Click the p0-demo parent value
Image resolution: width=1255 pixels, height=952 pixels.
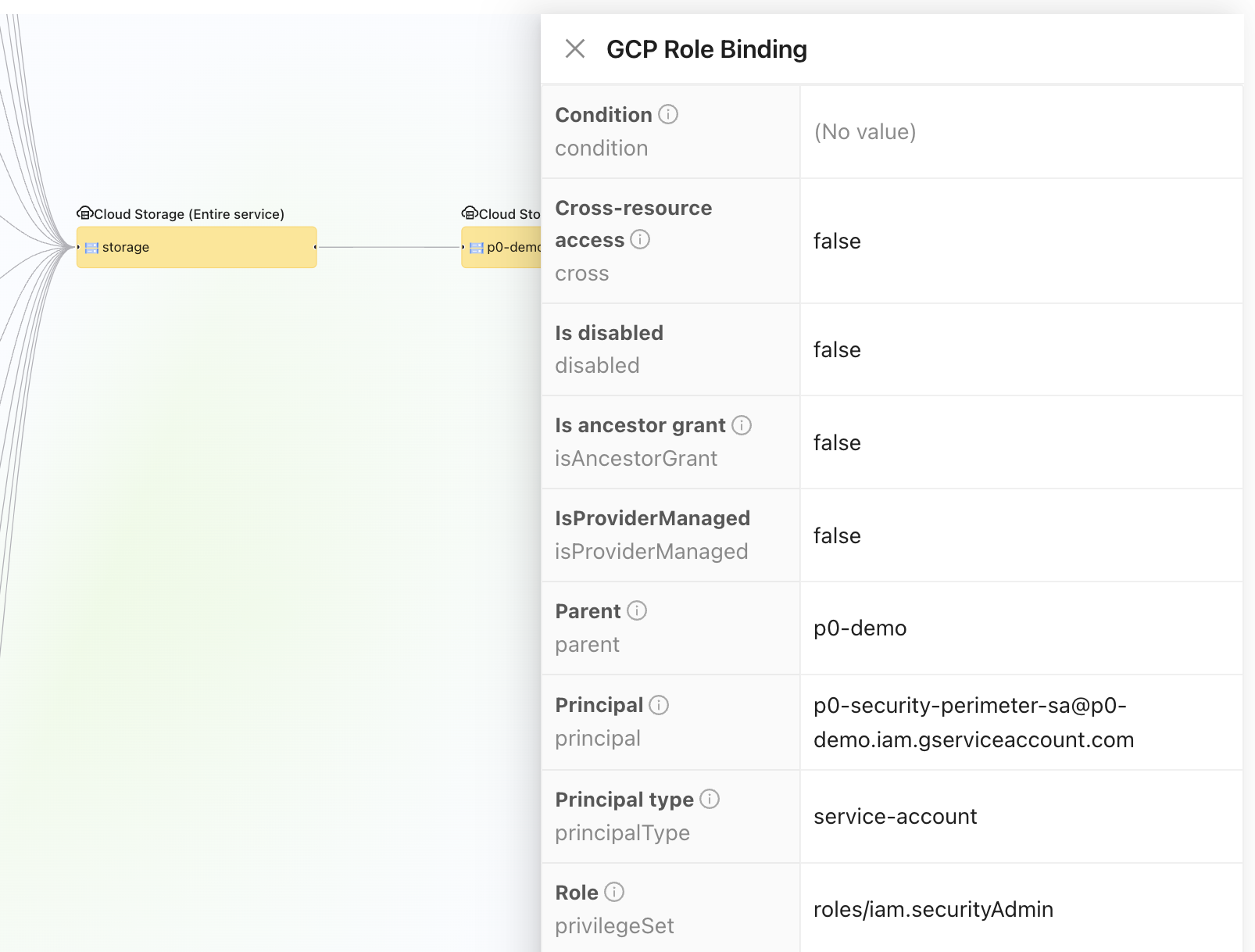click(860, 628)
